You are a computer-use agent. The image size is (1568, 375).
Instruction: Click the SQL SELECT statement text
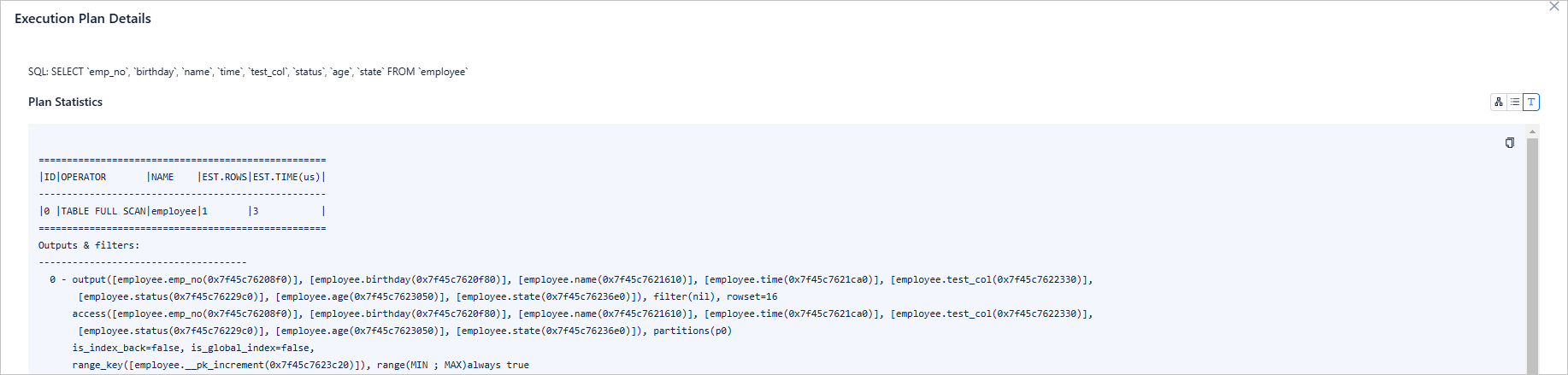248,72
